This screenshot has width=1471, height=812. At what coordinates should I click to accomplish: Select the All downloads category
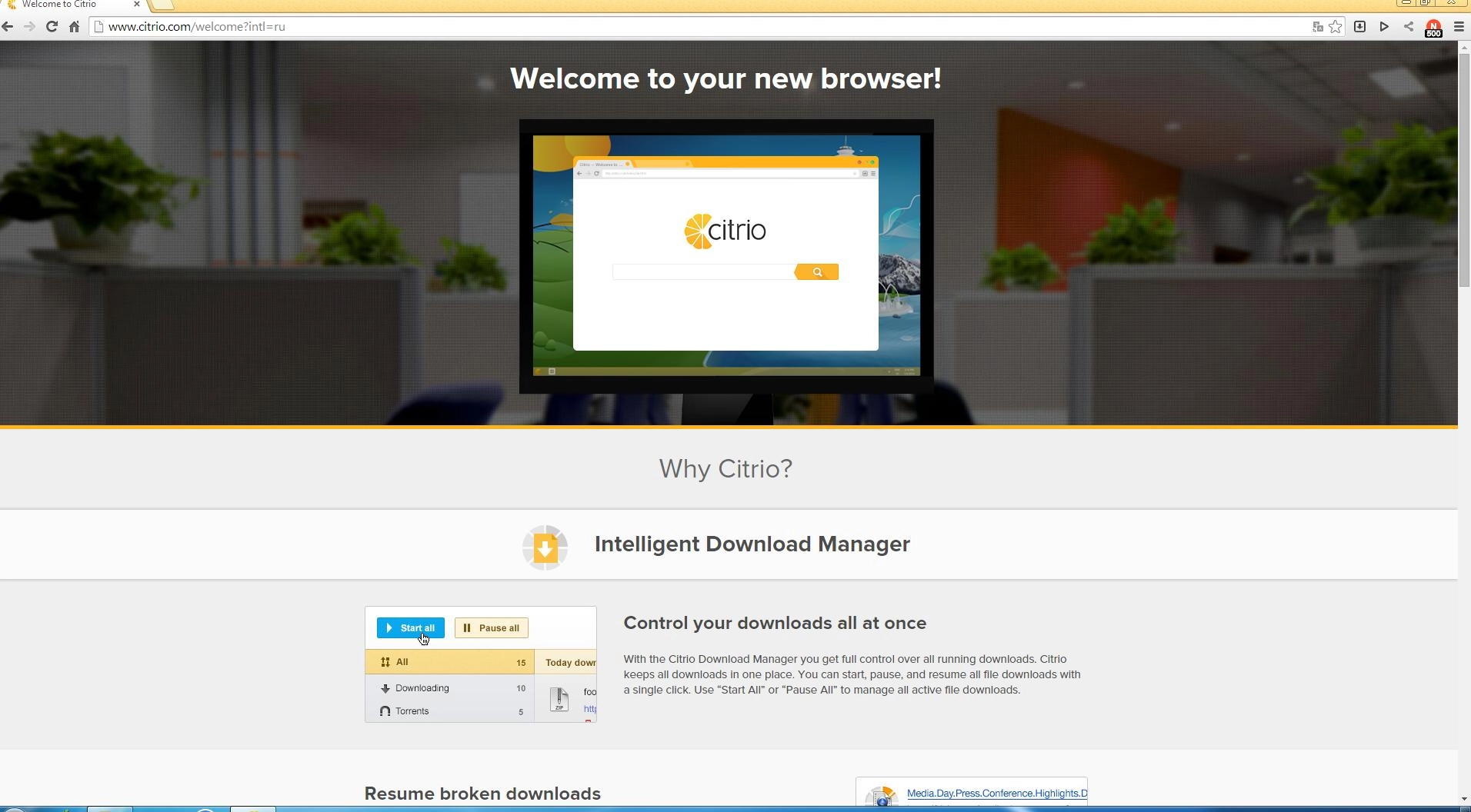tap(450, 662)
